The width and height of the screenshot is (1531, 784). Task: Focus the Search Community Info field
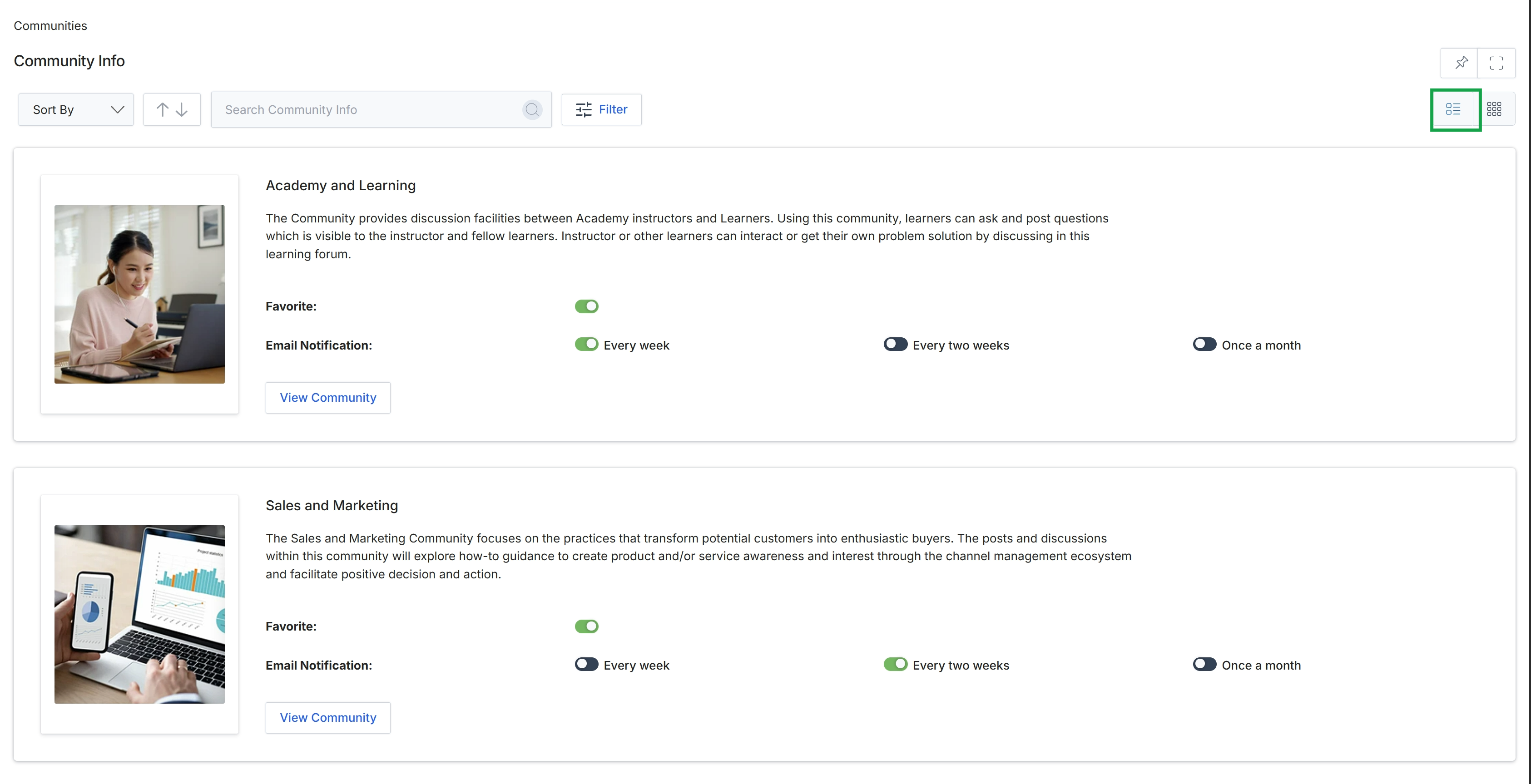381,109
